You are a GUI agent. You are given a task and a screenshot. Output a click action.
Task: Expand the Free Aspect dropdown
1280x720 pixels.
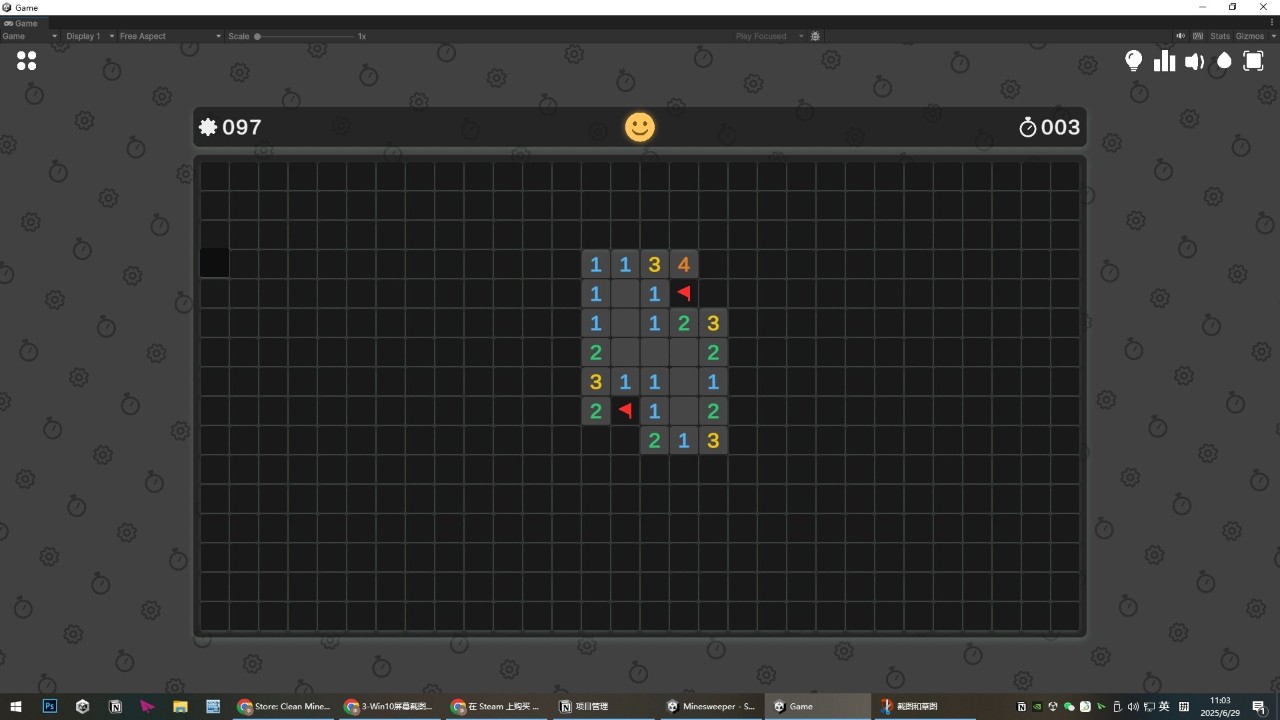[x=169, y=36]
